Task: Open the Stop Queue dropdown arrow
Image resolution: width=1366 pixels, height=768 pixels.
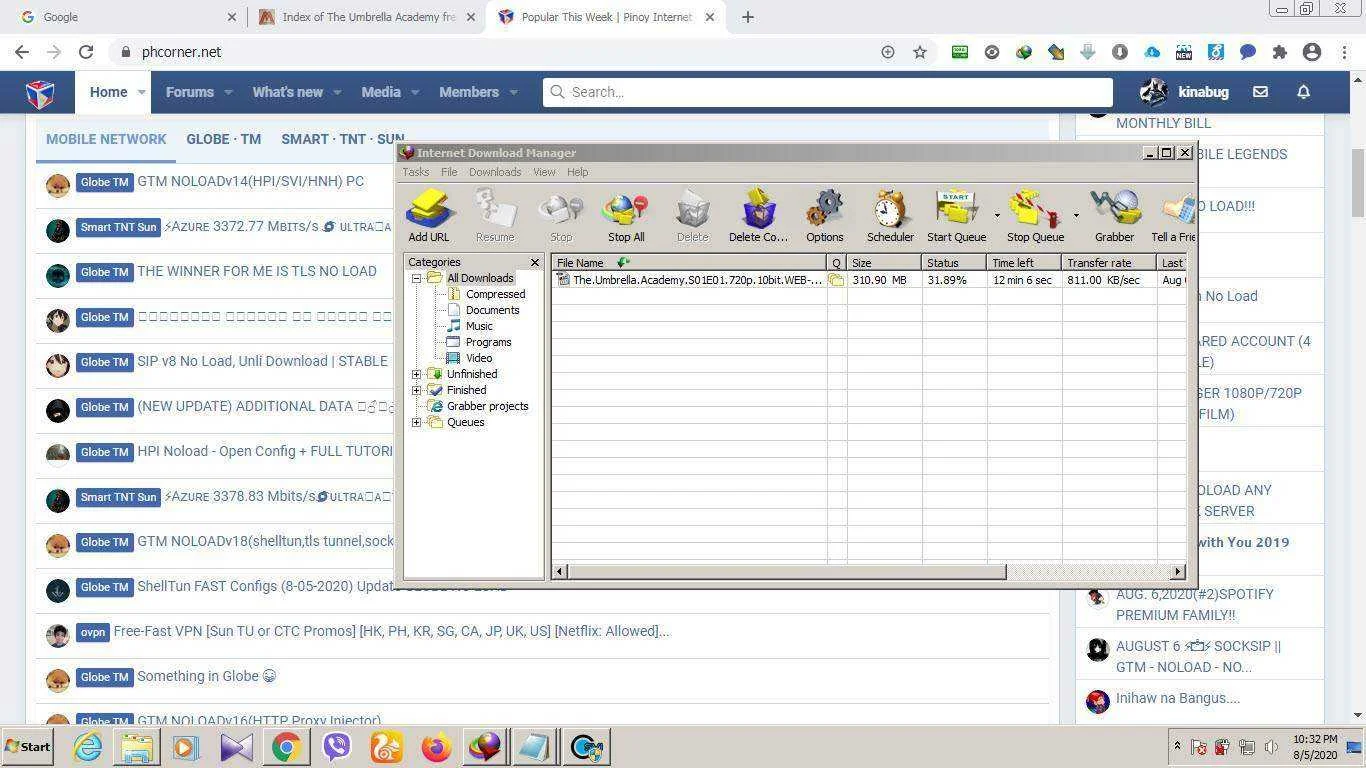Action: tap(1076, 215)
